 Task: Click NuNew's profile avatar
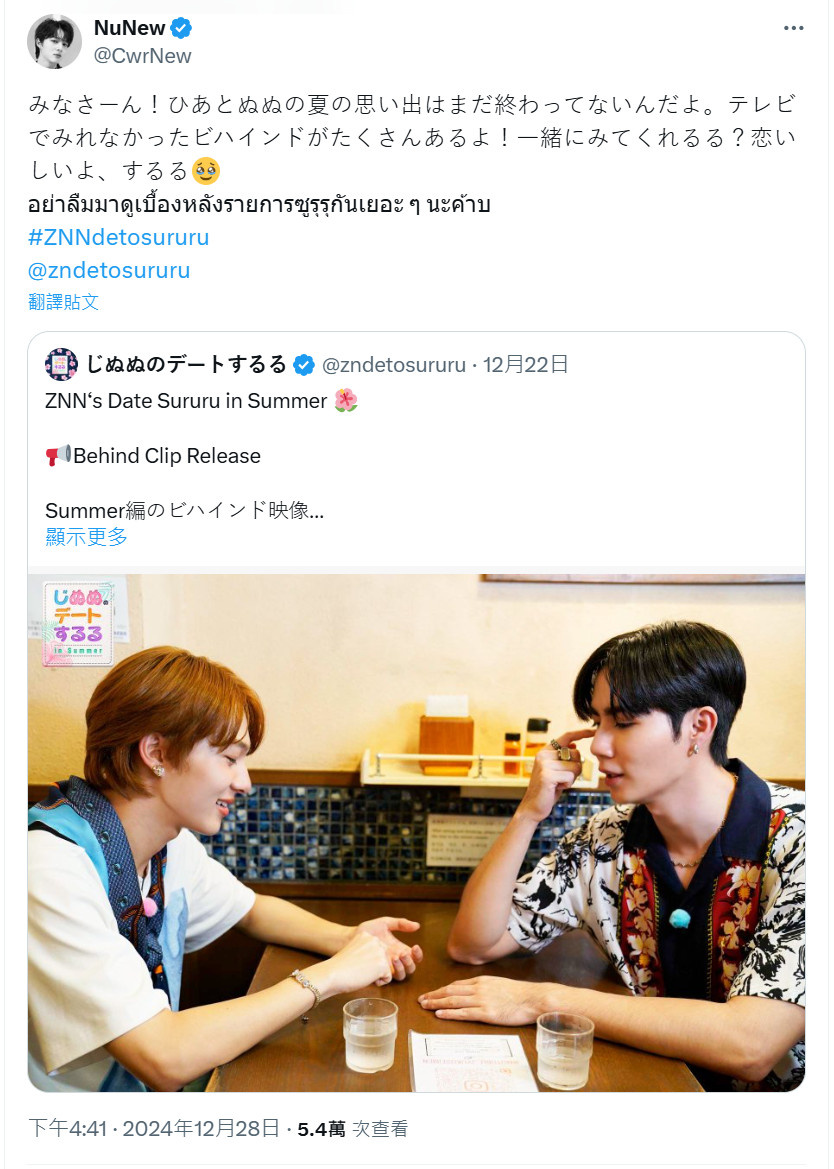click(x=54, y=42)
